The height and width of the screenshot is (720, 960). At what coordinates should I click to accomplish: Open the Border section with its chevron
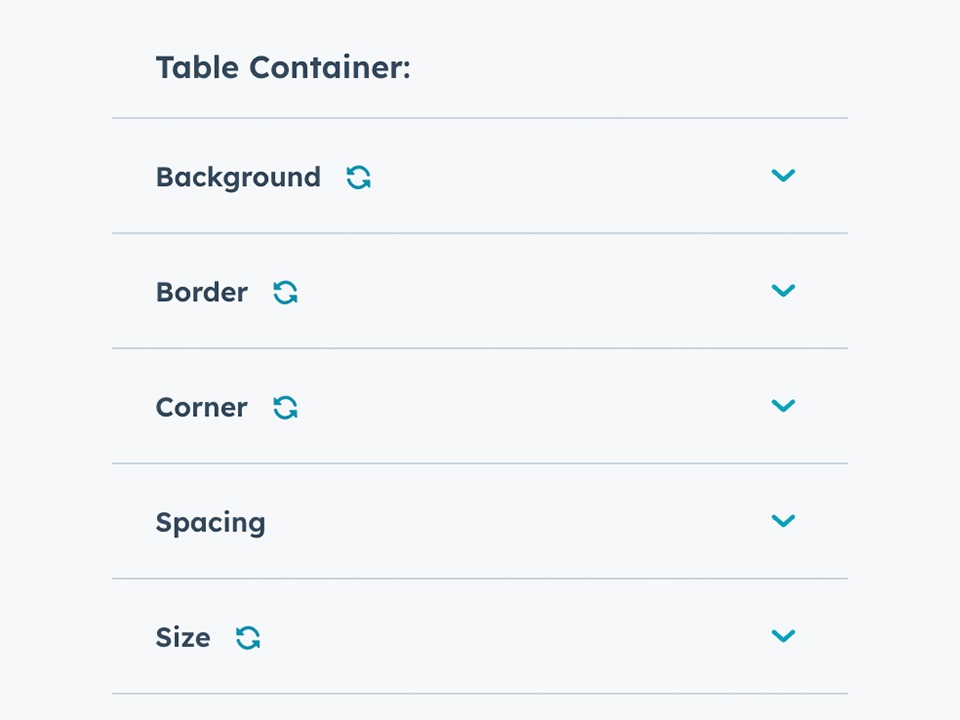[x=783, y=291]
